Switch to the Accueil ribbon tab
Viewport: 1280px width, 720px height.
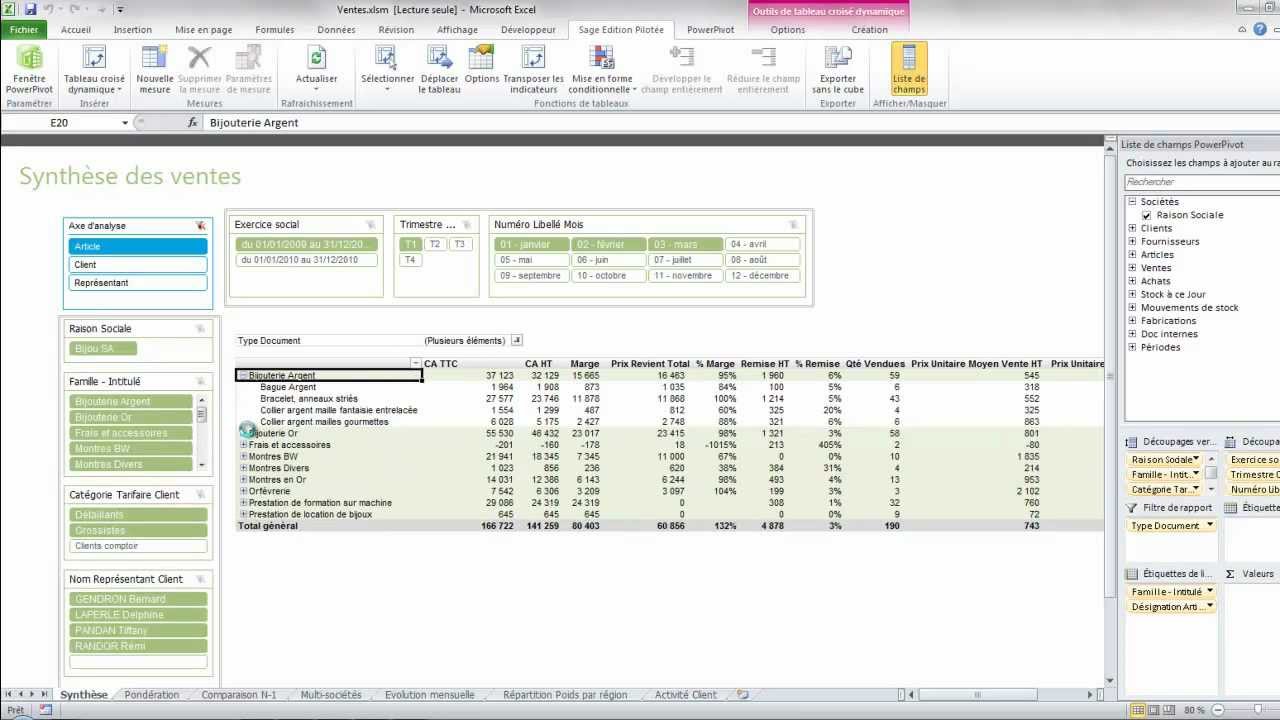coord(76,30)
